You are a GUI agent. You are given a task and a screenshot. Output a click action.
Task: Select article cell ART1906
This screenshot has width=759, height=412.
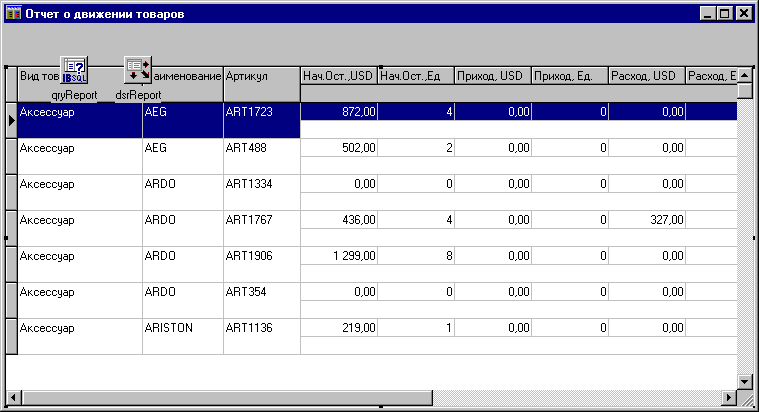tap(262, 264)
